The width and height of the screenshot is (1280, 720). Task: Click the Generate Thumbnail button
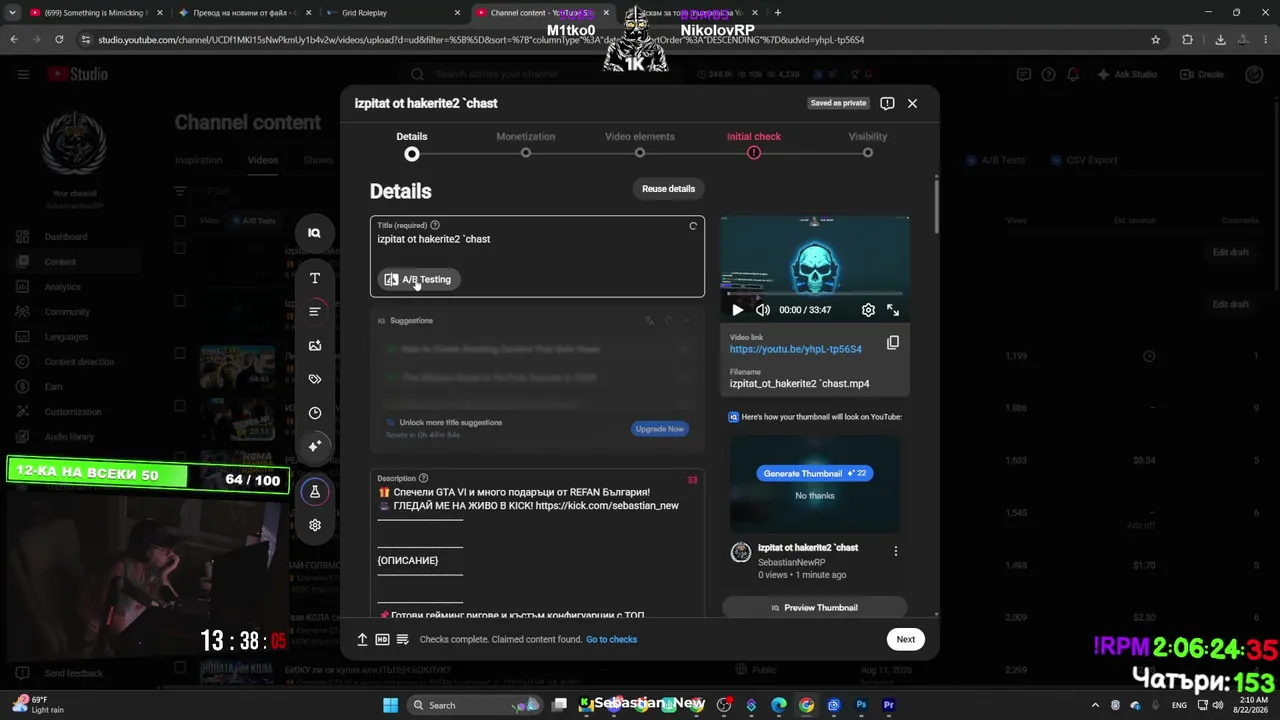click(814, 473)
